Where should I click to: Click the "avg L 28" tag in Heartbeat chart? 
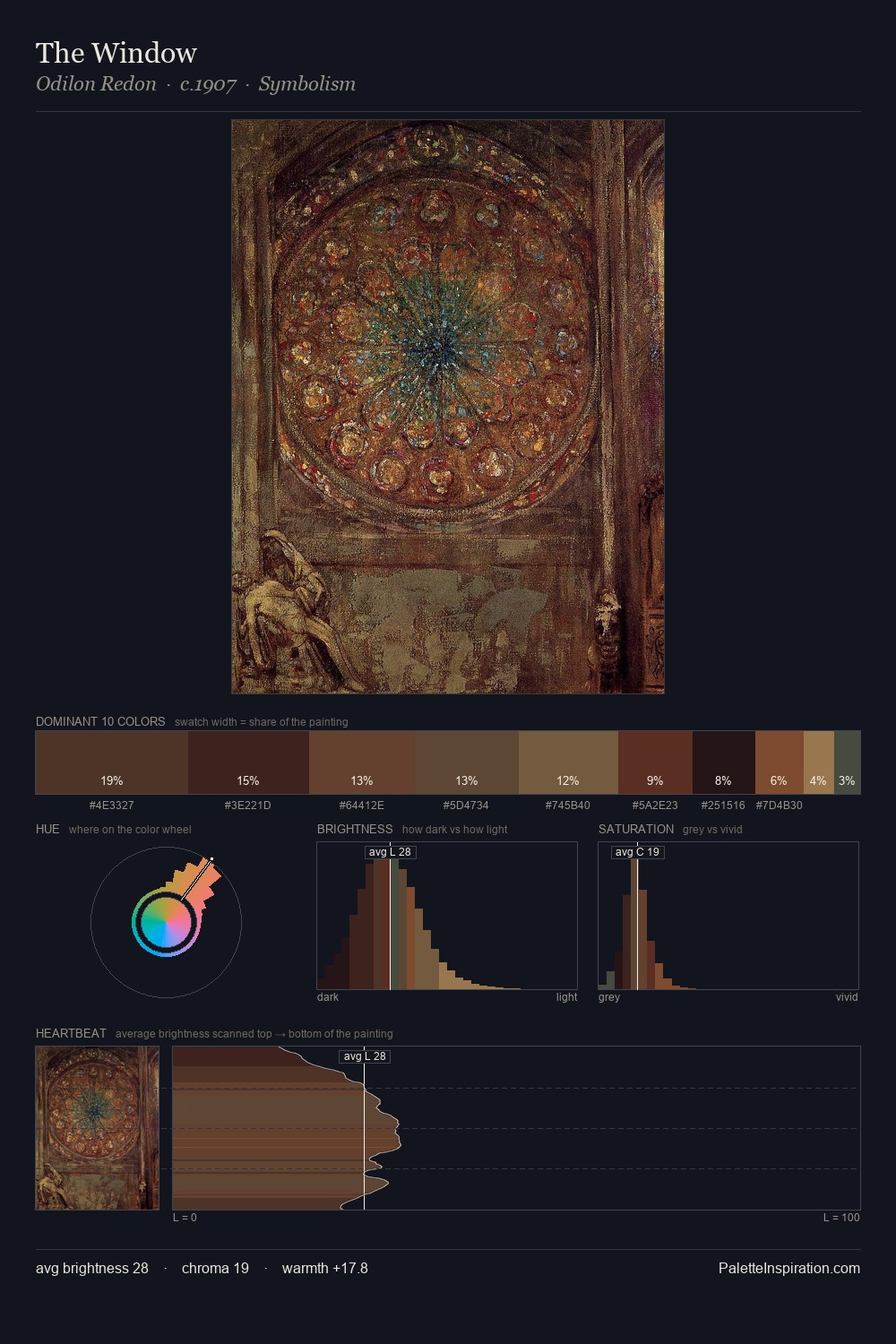pos(365,1056)
